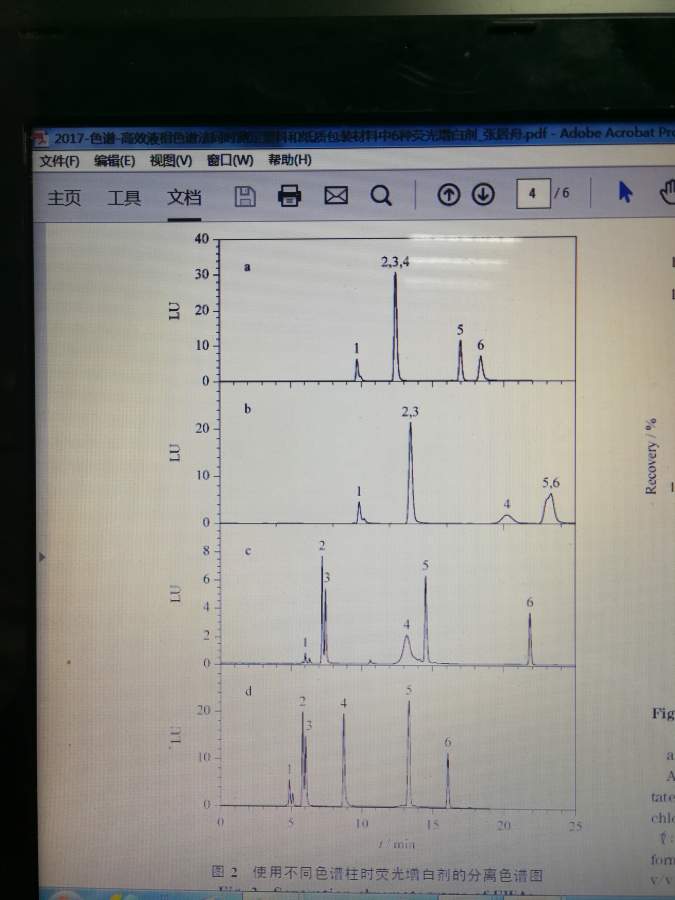675x900 pixels.
Task: Open the 文件(F) menu
Action: [x=59, y=161]
